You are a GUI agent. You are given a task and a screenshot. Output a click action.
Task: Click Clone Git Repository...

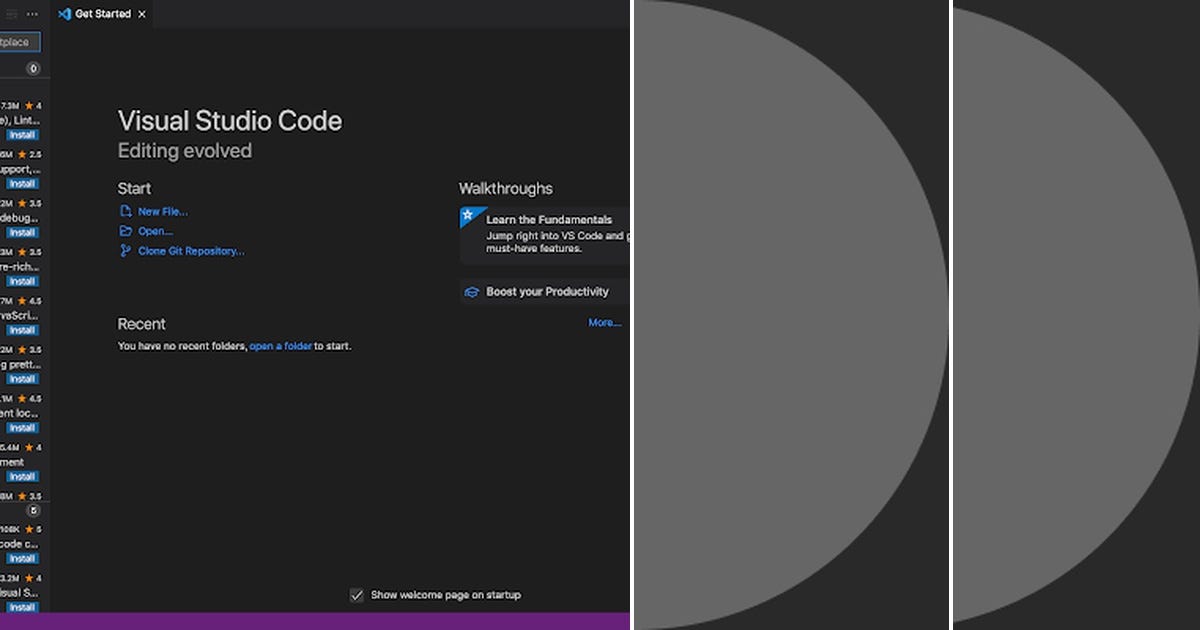pos(191,251)
